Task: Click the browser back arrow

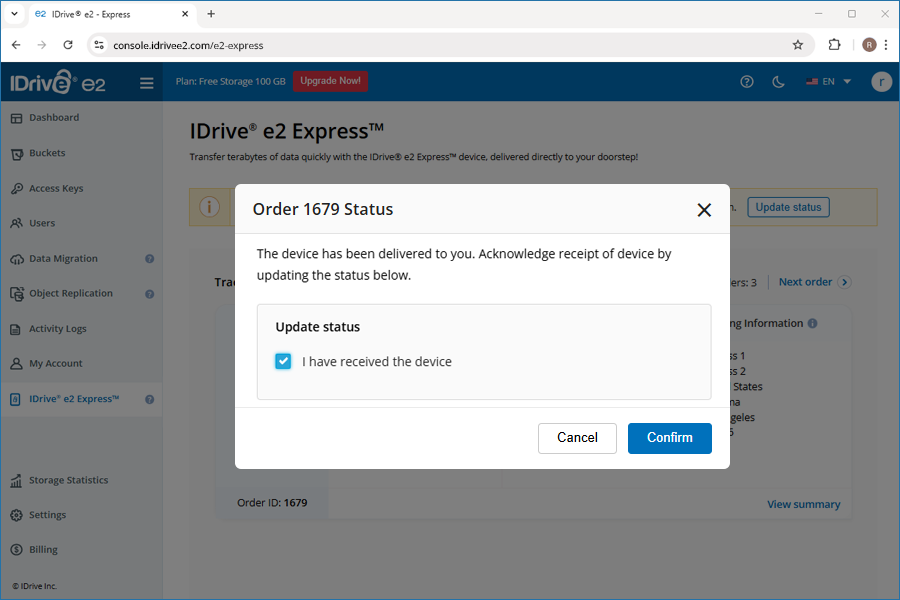Action: click(16, 45)
